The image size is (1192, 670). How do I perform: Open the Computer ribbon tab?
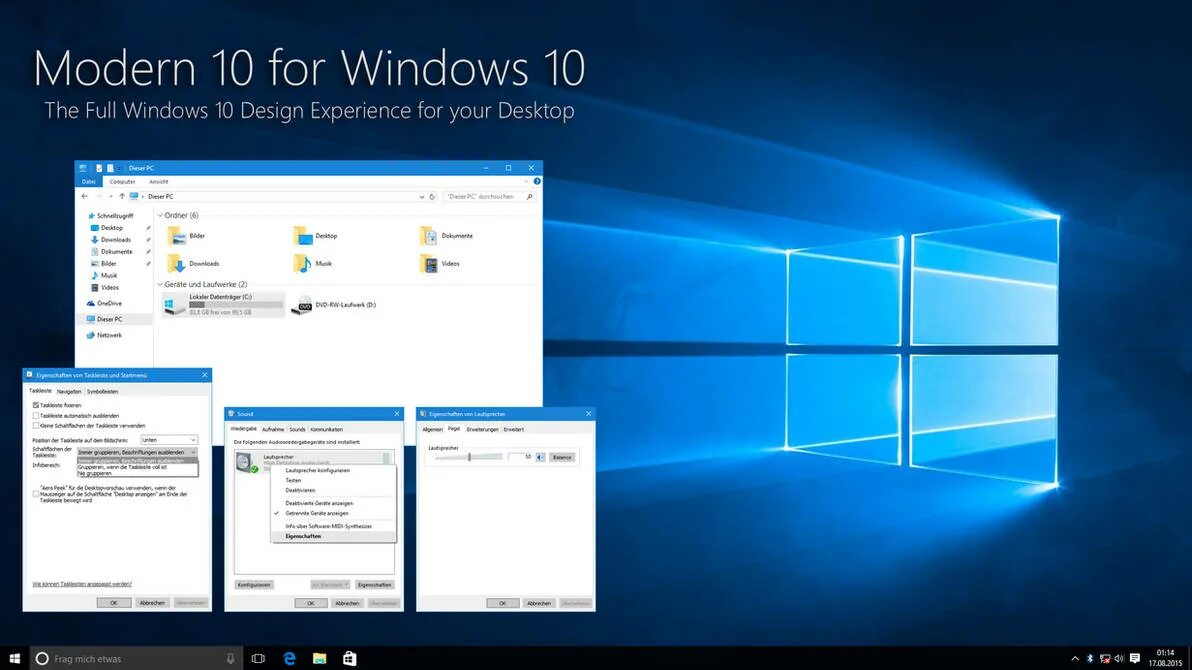click(x=122, y=182)
